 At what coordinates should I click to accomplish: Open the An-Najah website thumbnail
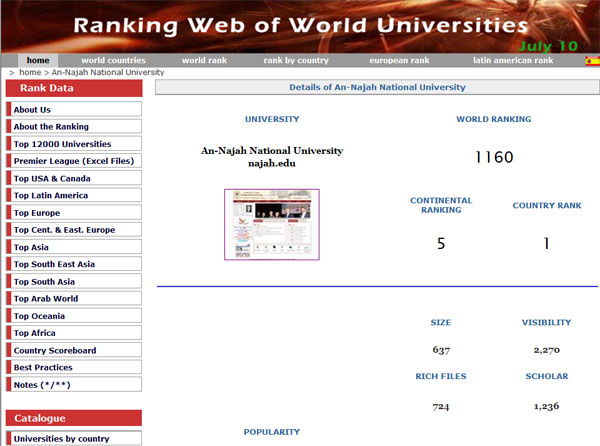271,224
